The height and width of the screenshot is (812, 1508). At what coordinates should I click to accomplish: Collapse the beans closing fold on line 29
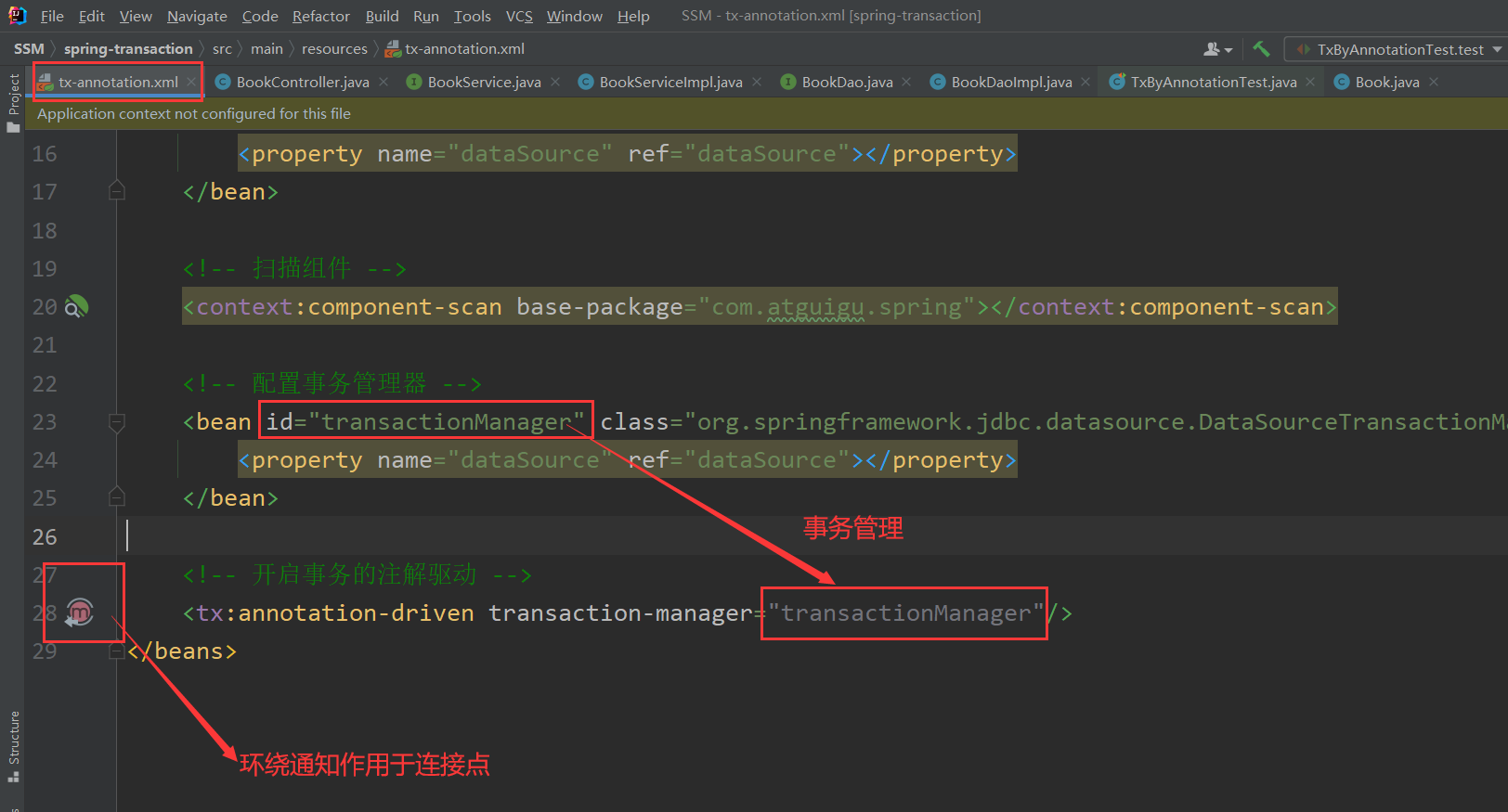point(116,651)
